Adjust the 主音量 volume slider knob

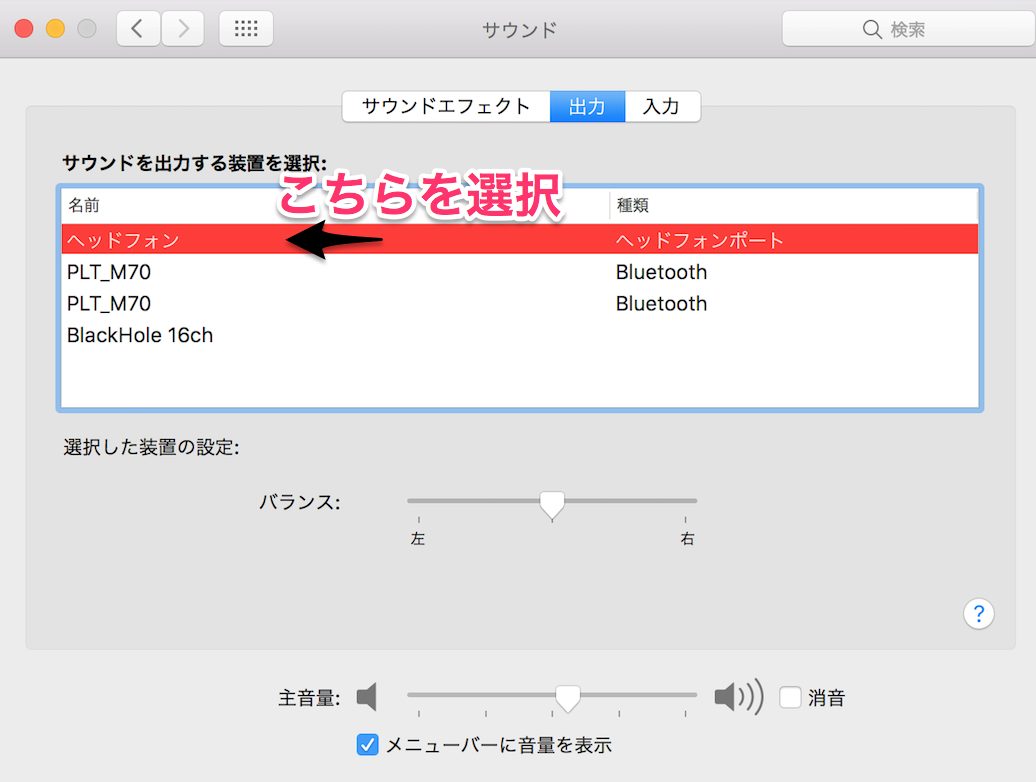pyautogui.click(x=568, y=699)
